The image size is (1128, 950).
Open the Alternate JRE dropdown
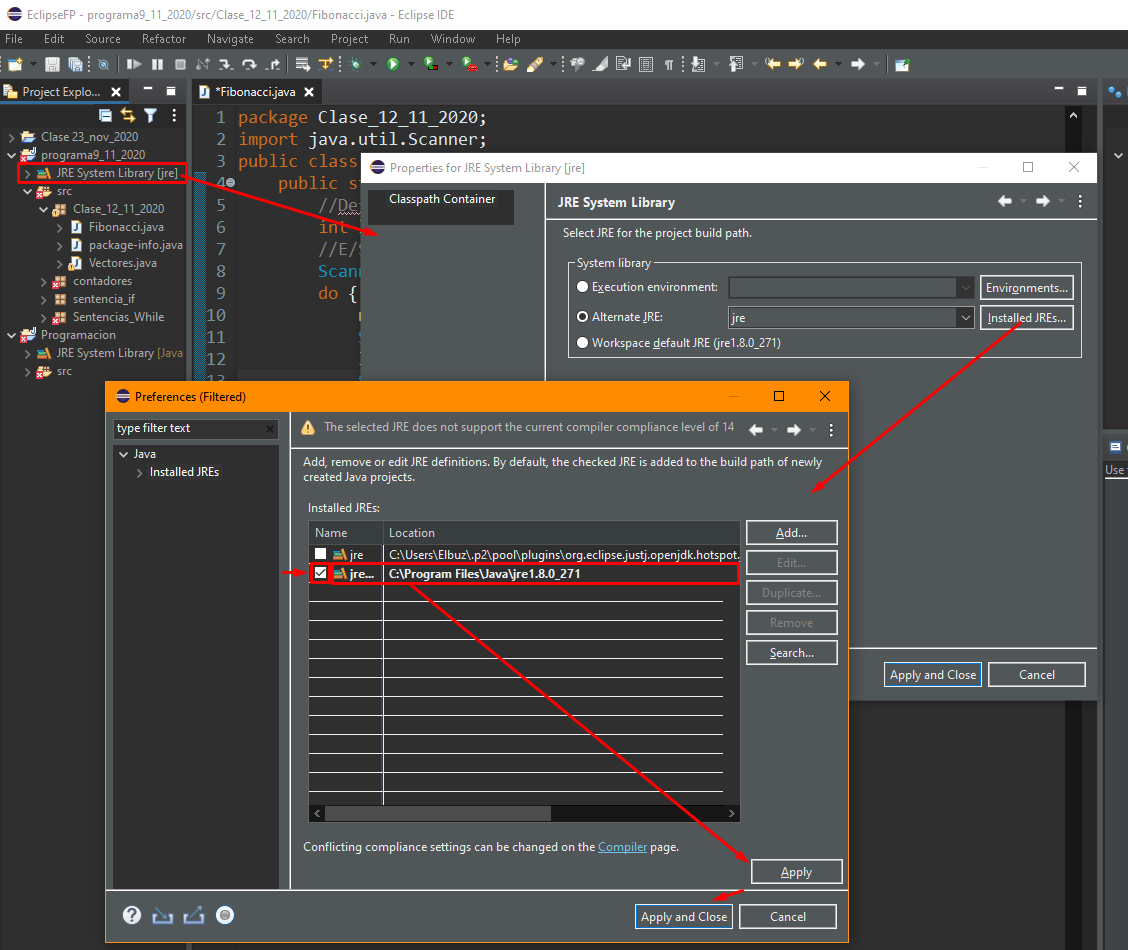[x=965, y=317]
